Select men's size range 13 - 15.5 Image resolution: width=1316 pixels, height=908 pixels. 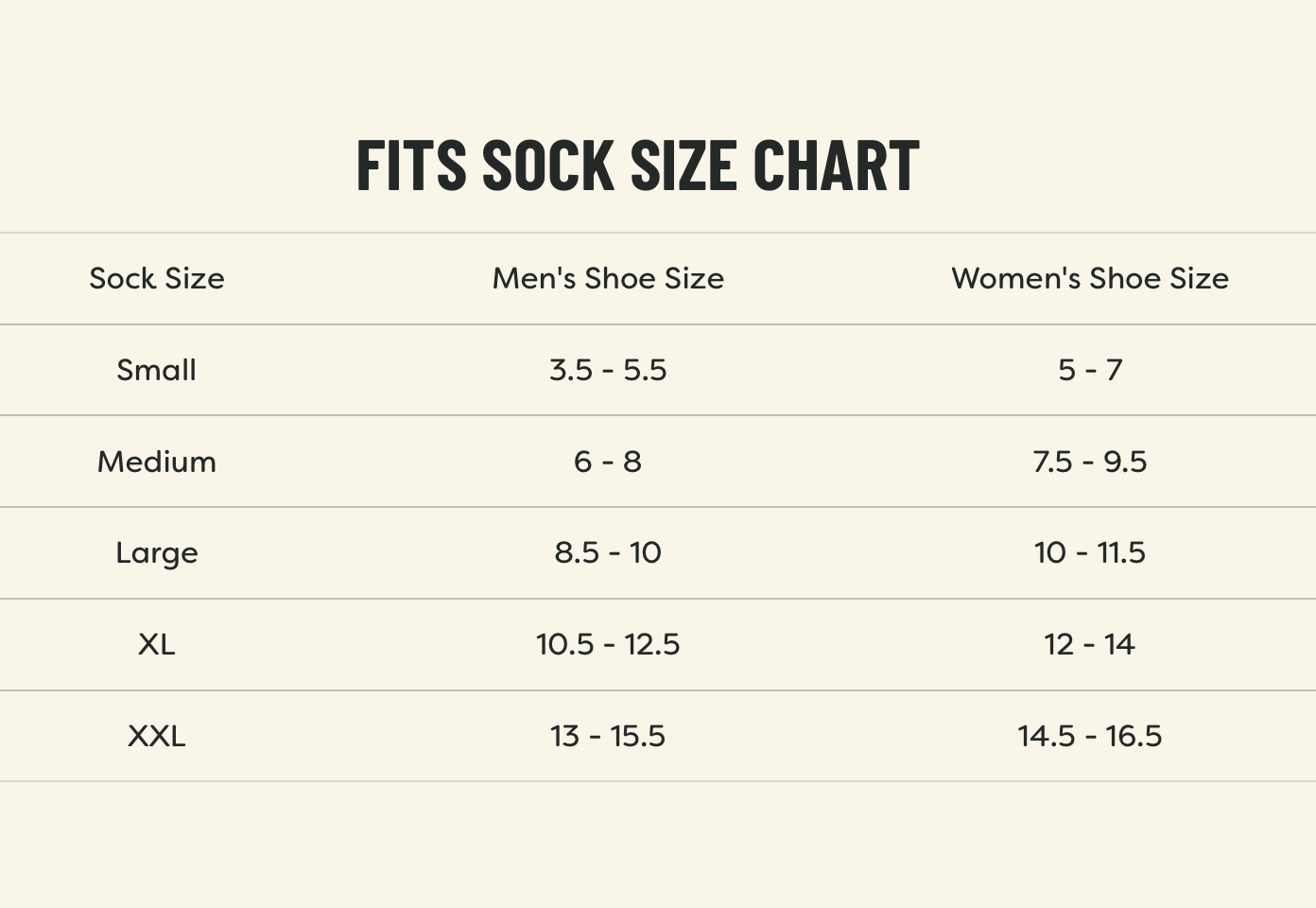pyautogui.click(x=608, y=736)
